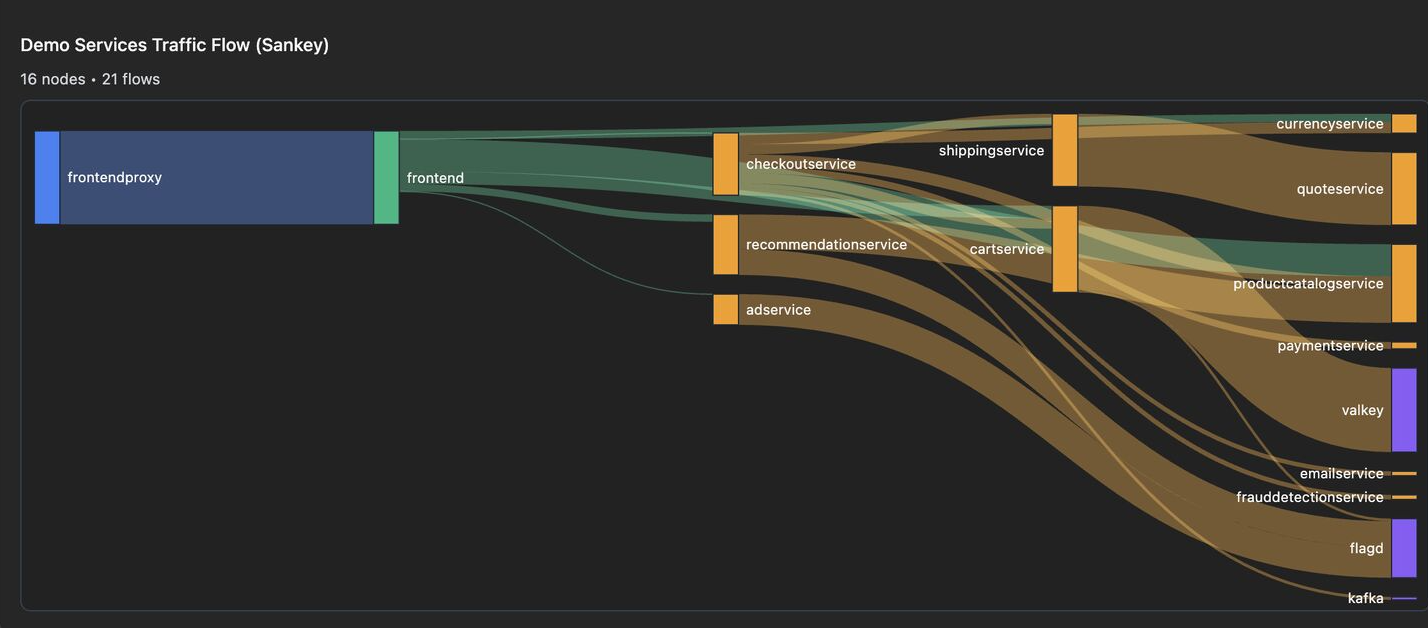
Task: Click the frontend node block
Action: 387,177
